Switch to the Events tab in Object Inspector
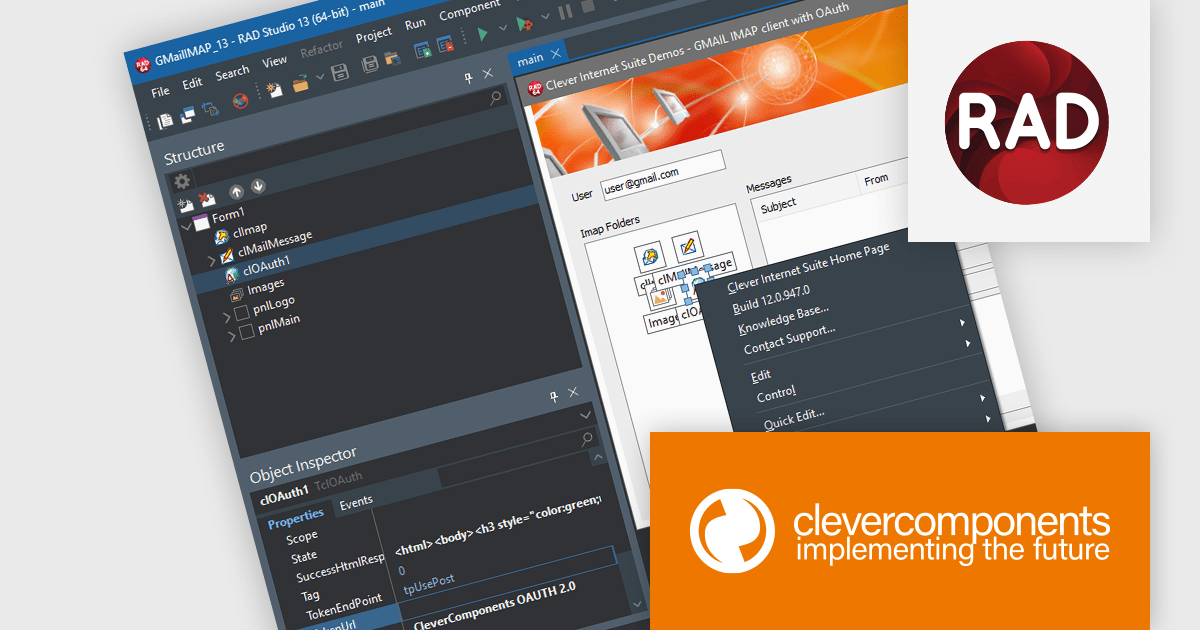The image size is (1200, 630). coord(356,501)
